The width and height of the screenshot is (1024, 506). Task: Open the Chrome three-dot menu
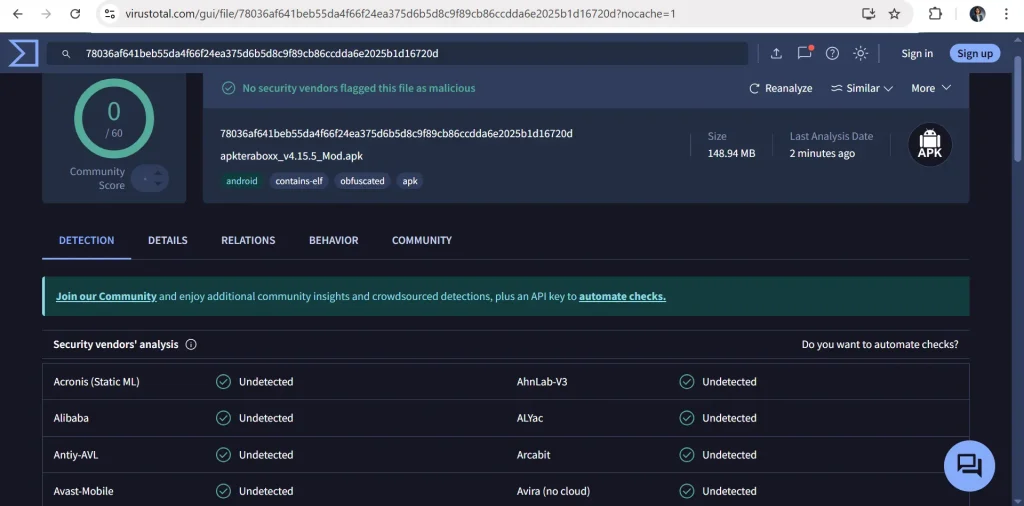pyautogui.click(x=1006, y=14)
